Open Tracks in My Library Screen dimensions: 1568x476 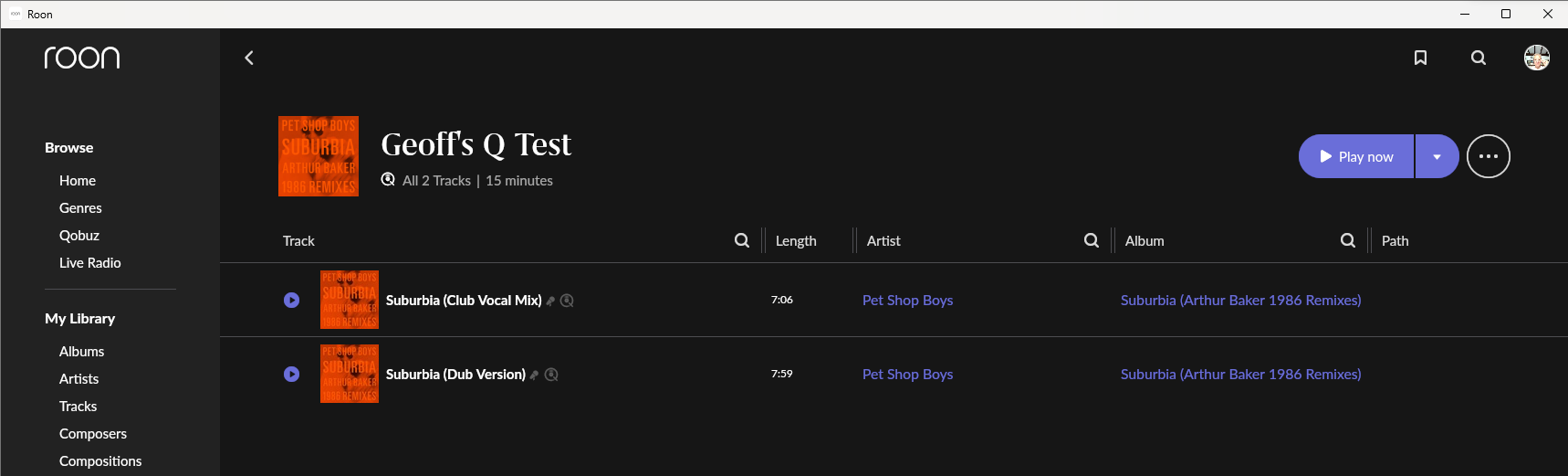[78, 407]
